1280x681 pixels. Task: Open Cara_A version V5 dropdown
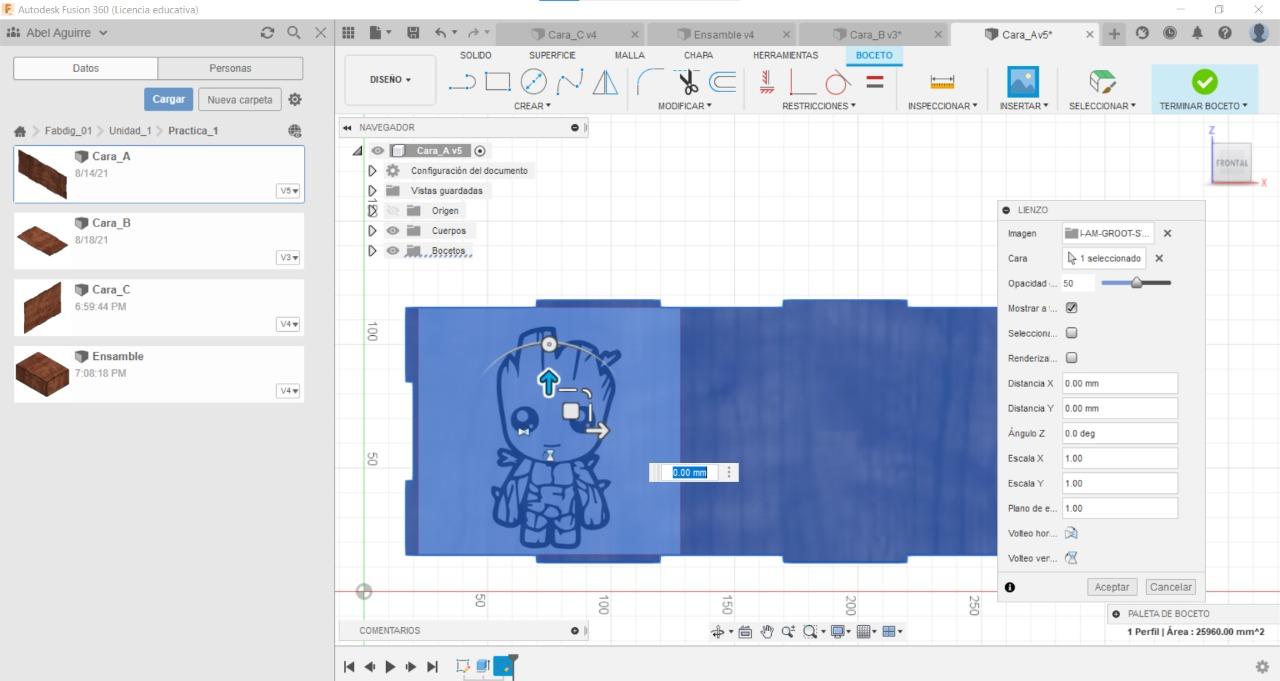pyautogui.click(x=288, y=191)
